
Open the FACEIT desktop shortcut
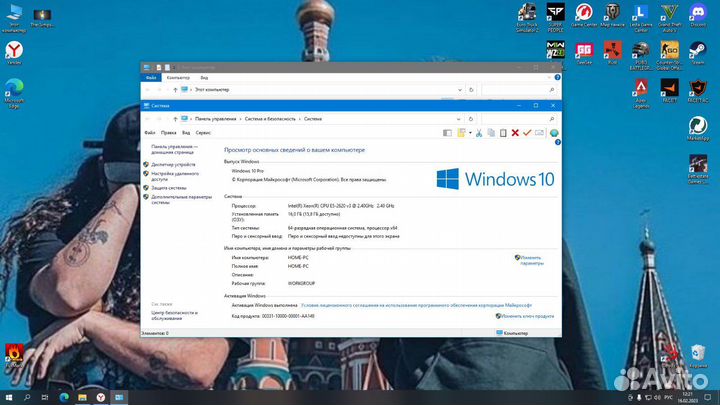[669, 90]
